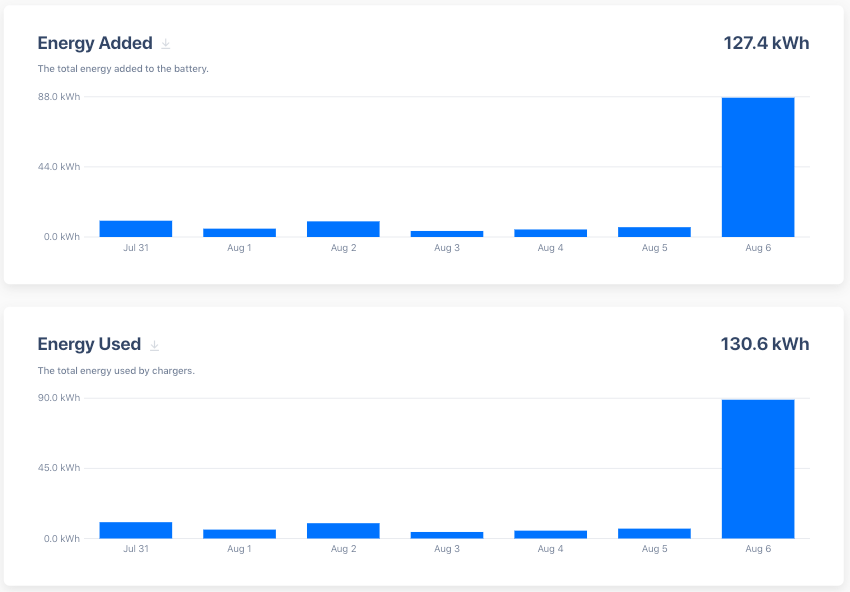Select the Aug 2 bar in Energy Added
Viewport: 850px width, 592px height.
[x=343, y=229]
